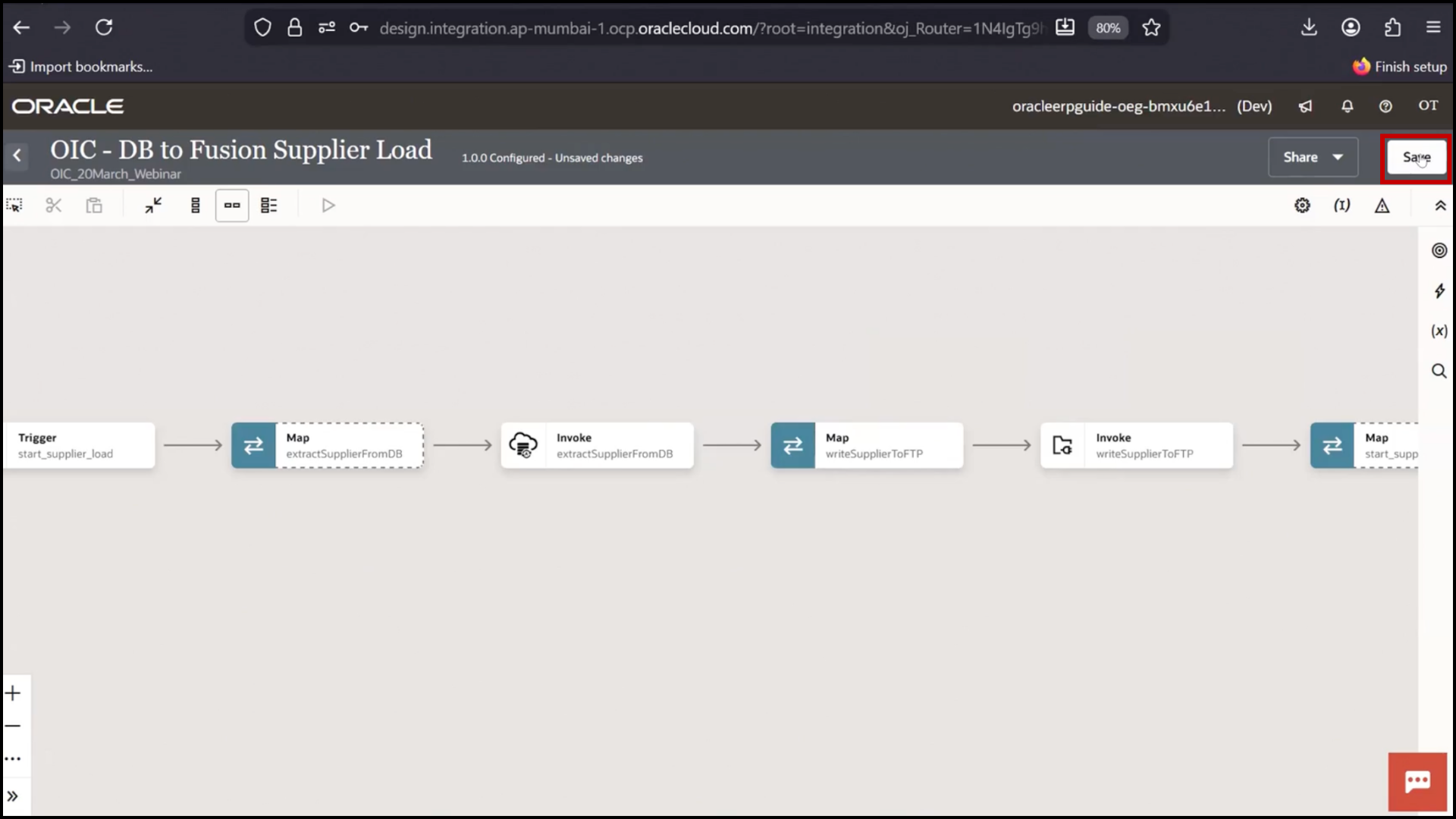1456x819 pixels.
Task: Click instance name oracleerpguide-oeg-bmxu6e1
Action: tap(1119, 106)
